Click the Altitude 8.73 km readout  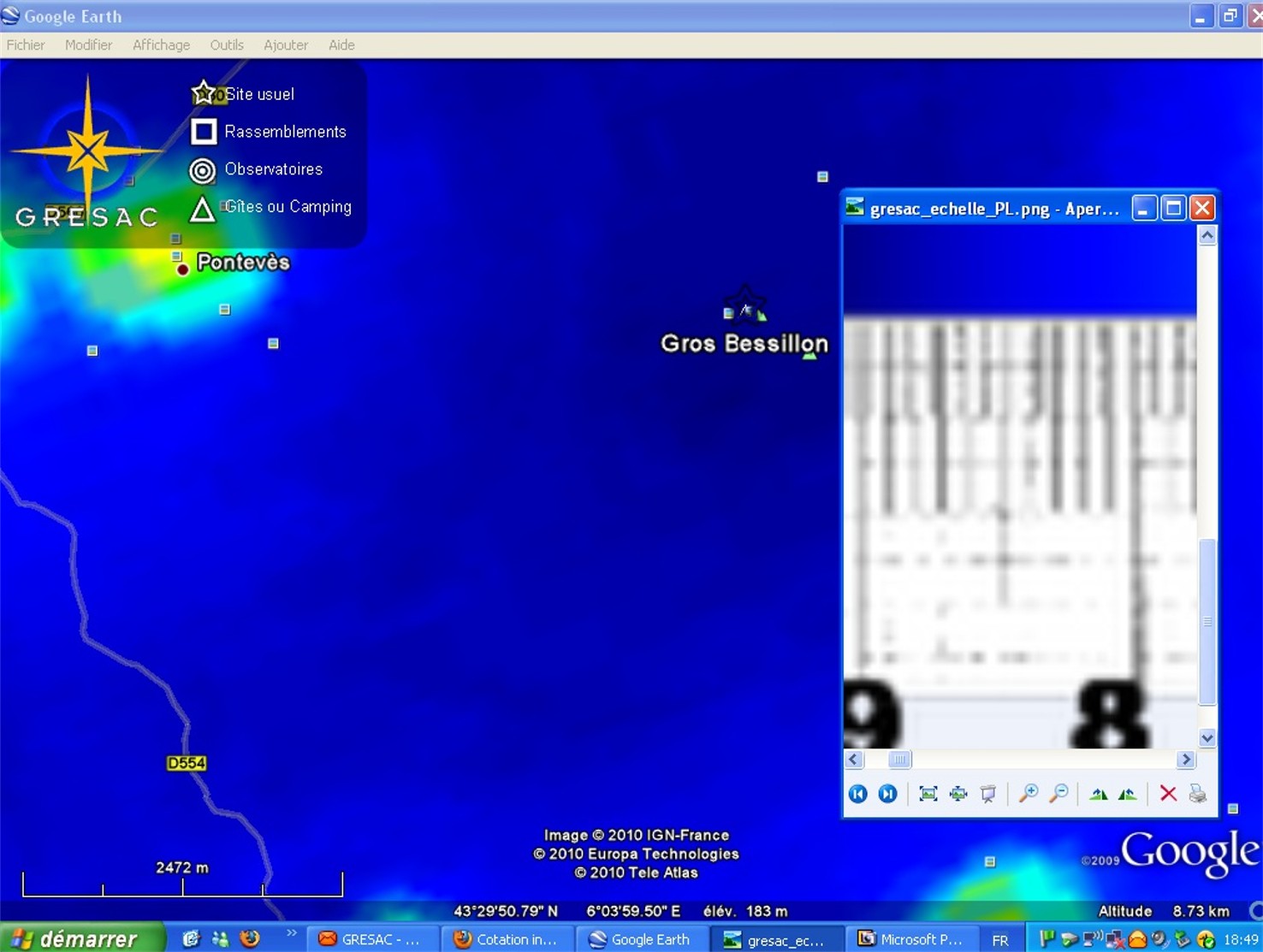[x=1164, y=911]
